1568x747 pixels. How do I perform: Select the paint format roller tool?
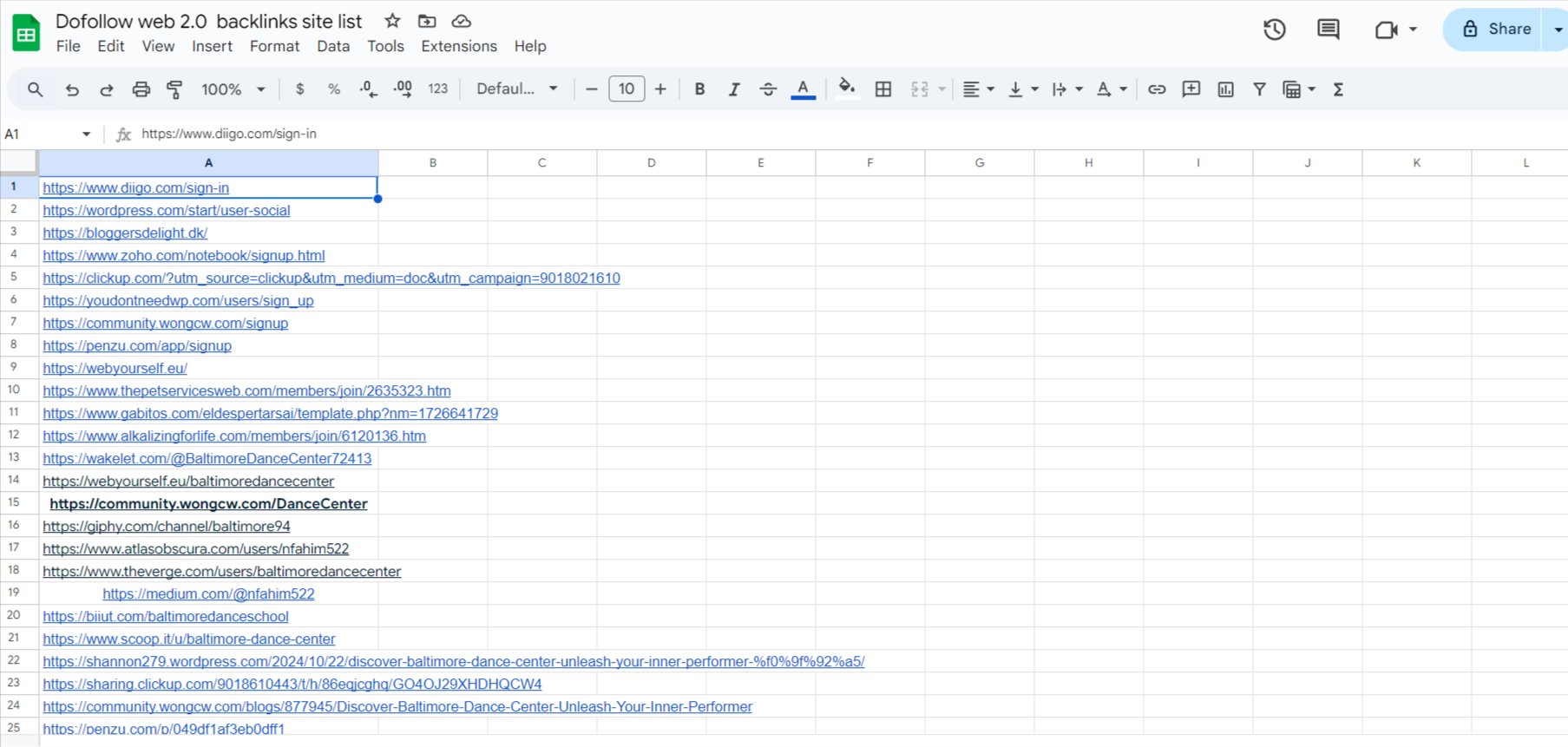click(x=174, y=89)
